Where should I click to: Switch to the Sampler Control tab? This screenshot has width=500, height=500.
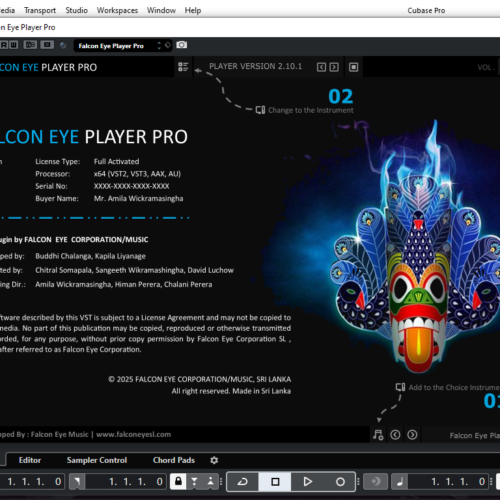[97, 460]
